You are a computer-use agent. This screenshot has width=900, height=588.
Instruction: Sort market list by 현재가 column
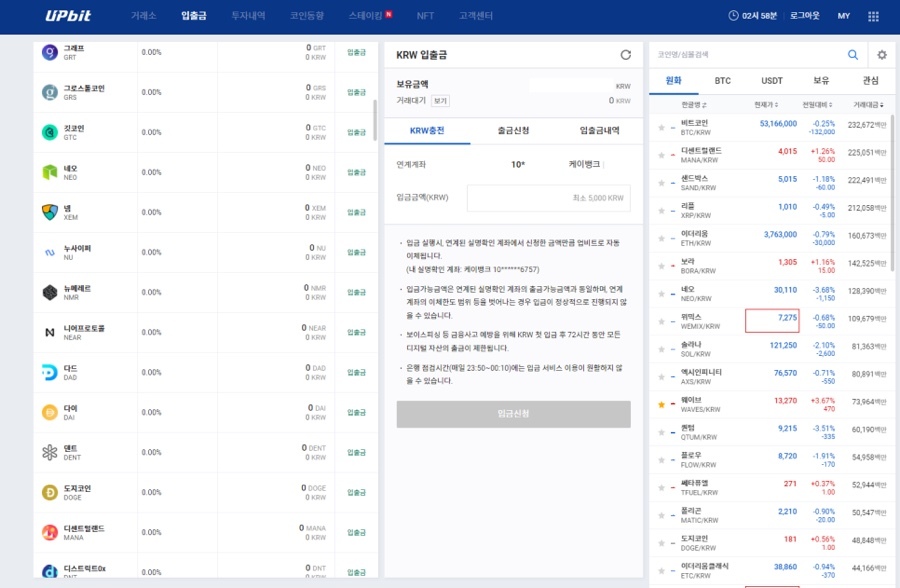pyautogui.click(x=766, y=105)
